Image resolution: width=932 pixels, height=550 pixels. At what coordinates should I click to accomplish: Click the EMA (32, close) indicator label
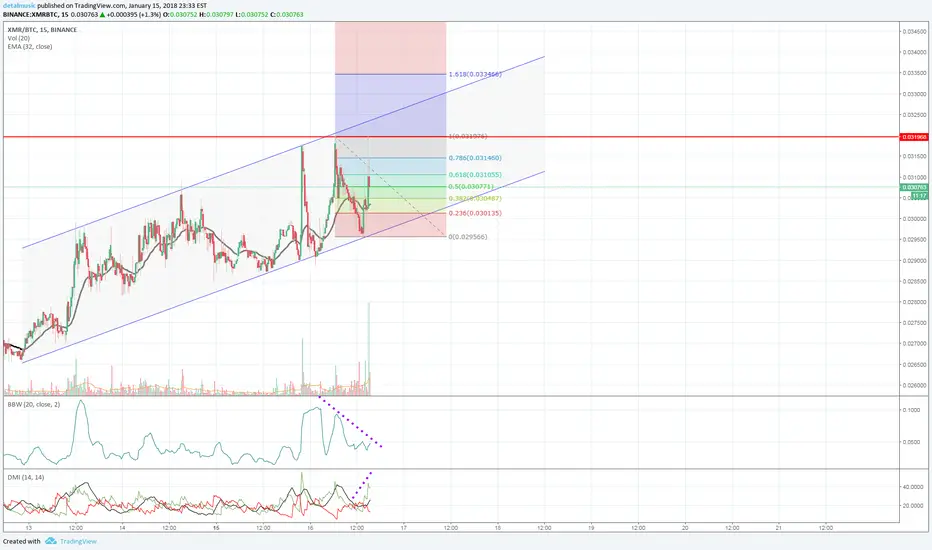click(x=30, y=46)
